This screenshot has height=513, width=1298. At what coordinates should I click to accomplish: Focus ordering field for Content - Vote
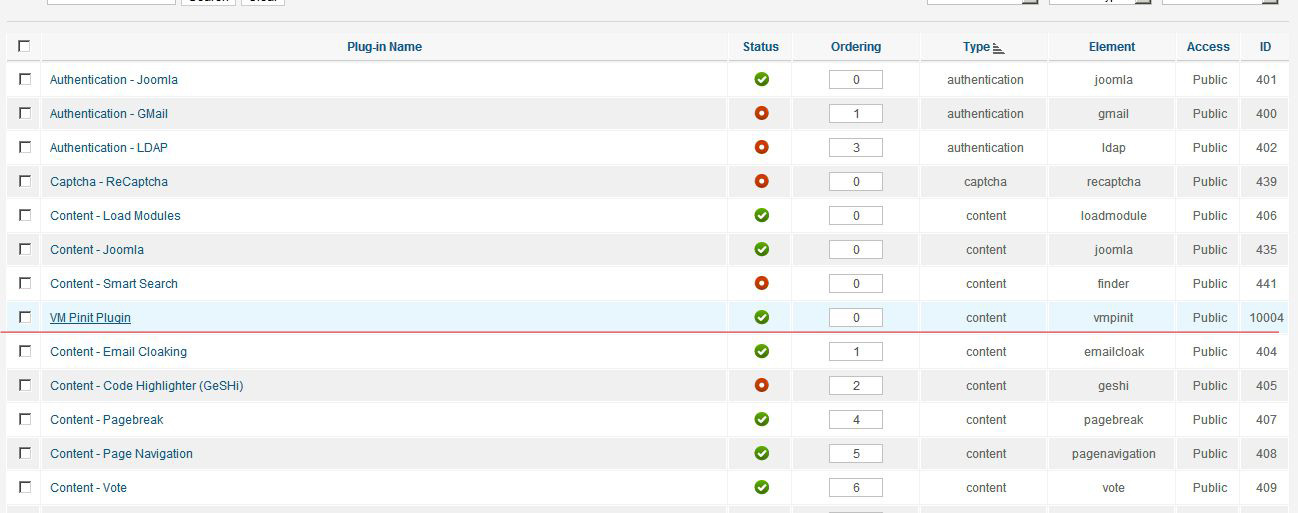856,487
